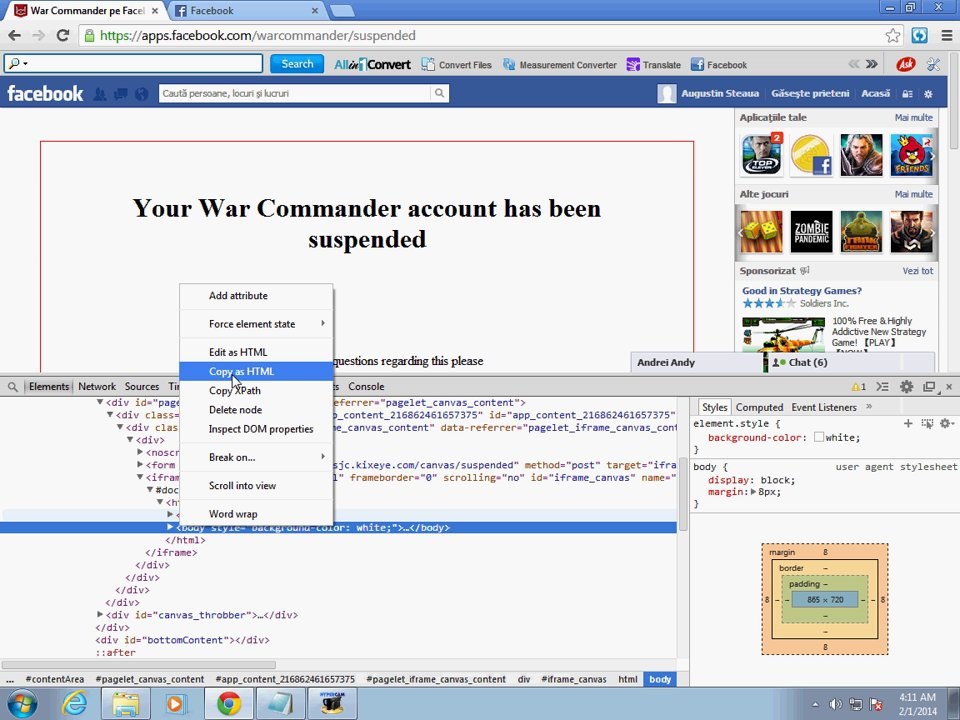Open Measurement Converter toolbar link
960x720 pixels.
(560, 64)
